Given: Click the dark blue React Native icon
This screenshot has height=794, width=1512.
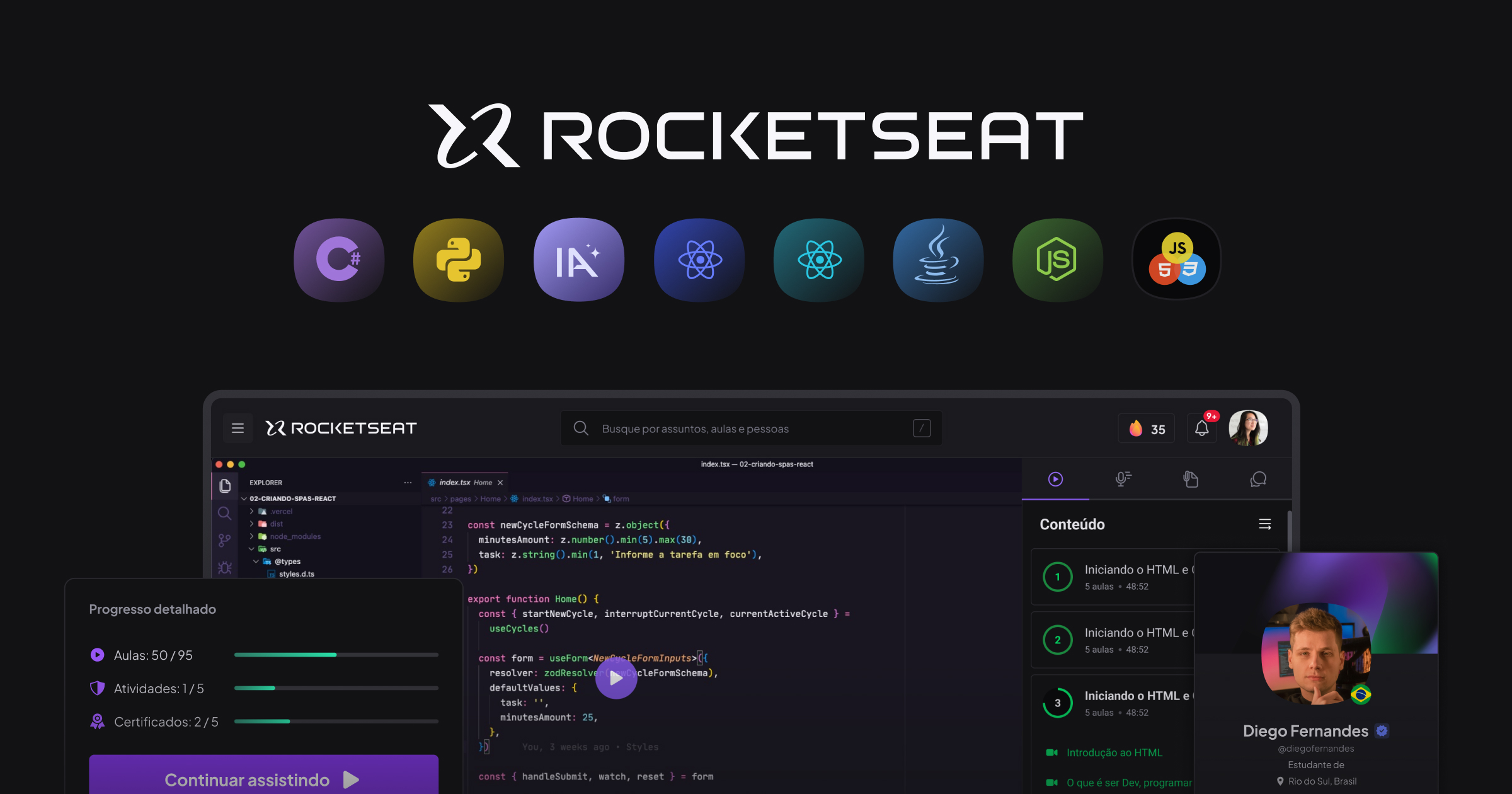Looking at the screenshot, I should (x=699, y=260).
